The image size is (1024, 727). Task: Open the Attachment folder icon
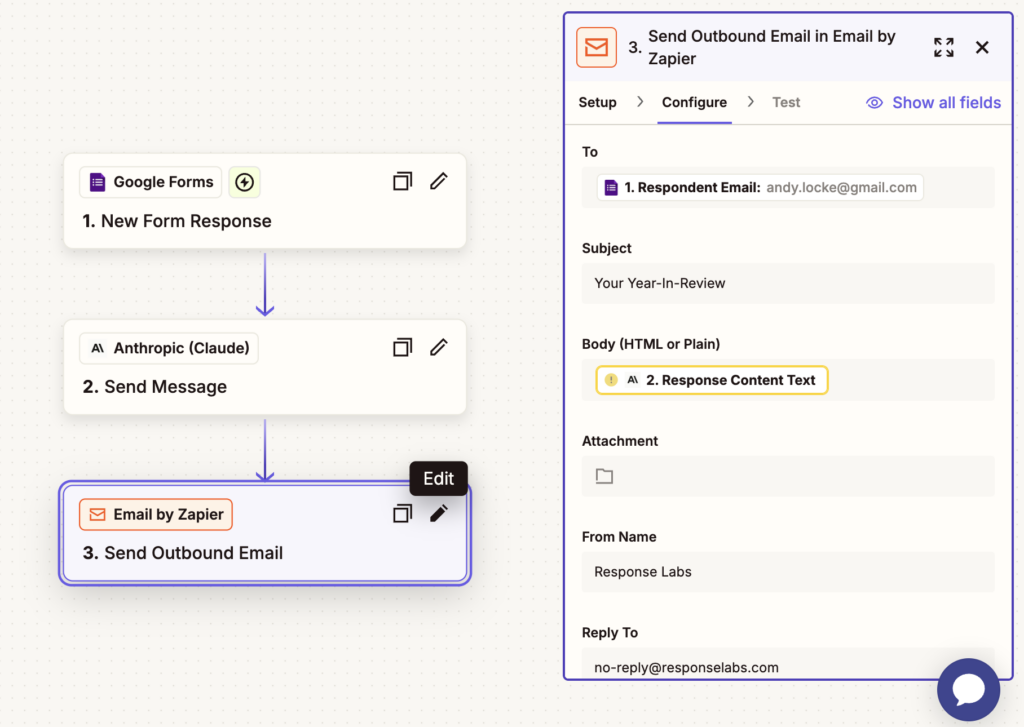[605, 476]
